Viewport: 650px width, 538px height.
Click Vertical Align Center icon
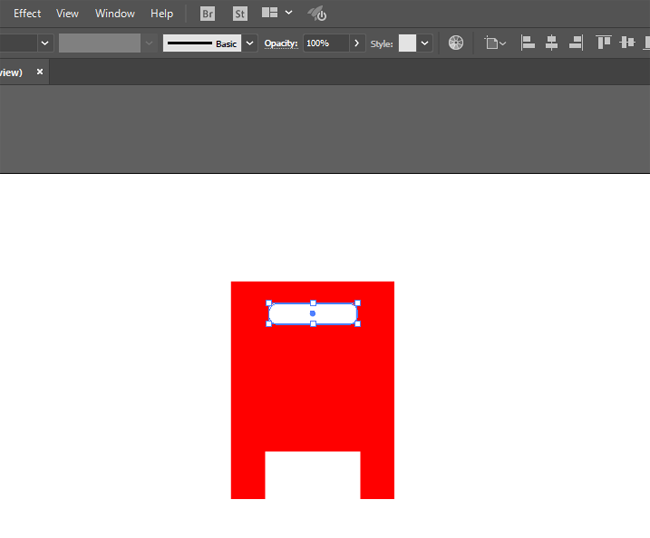[x=627, y=42]
